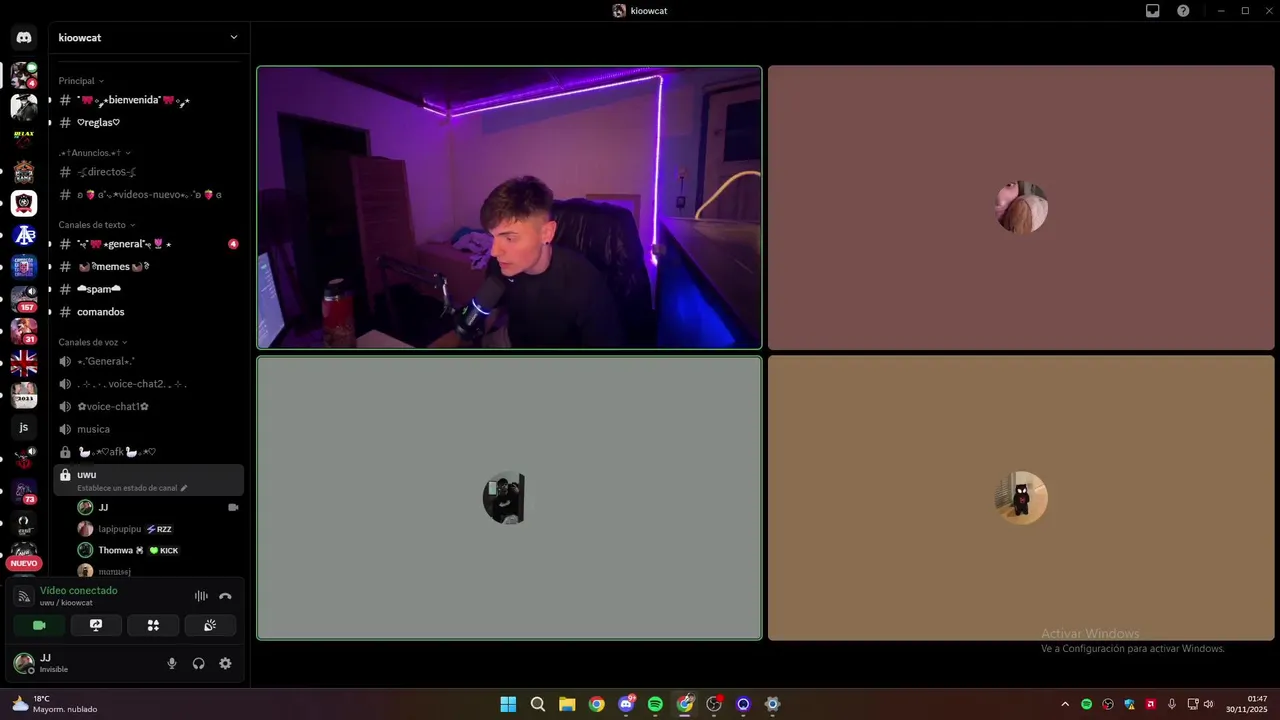Start screen sharing from voice panel
This screenshot has height=720, width=1280.
coord(96,625)
